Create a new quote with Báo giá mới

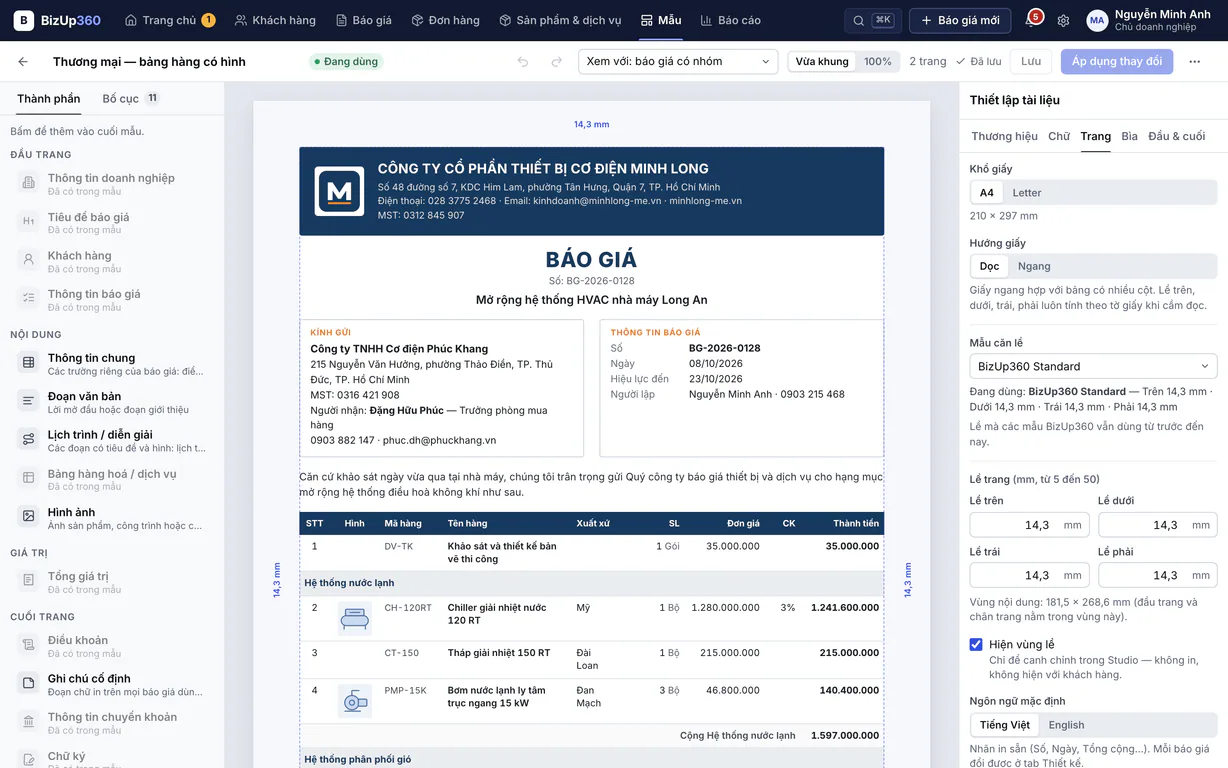pos(959,21)
